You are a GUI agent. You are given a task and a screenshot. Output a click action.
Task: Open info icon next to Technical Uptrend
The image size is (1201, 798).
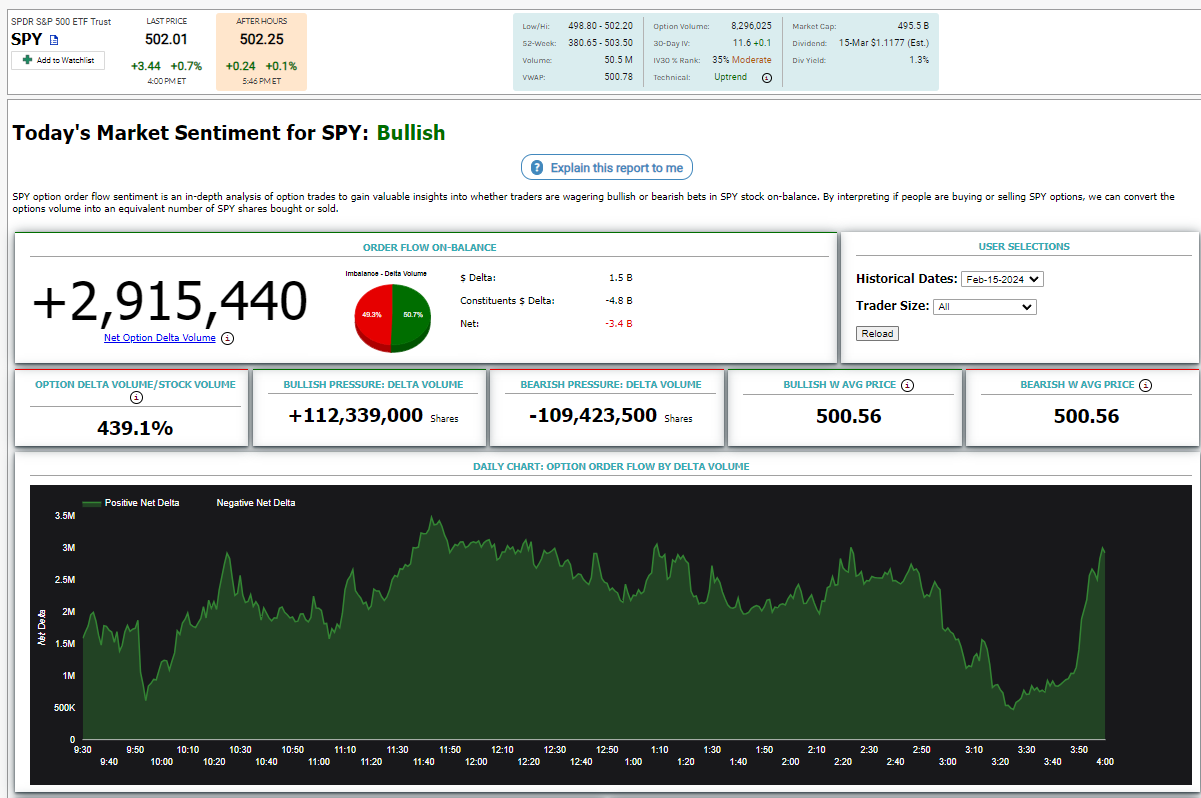tap(767, 77)
